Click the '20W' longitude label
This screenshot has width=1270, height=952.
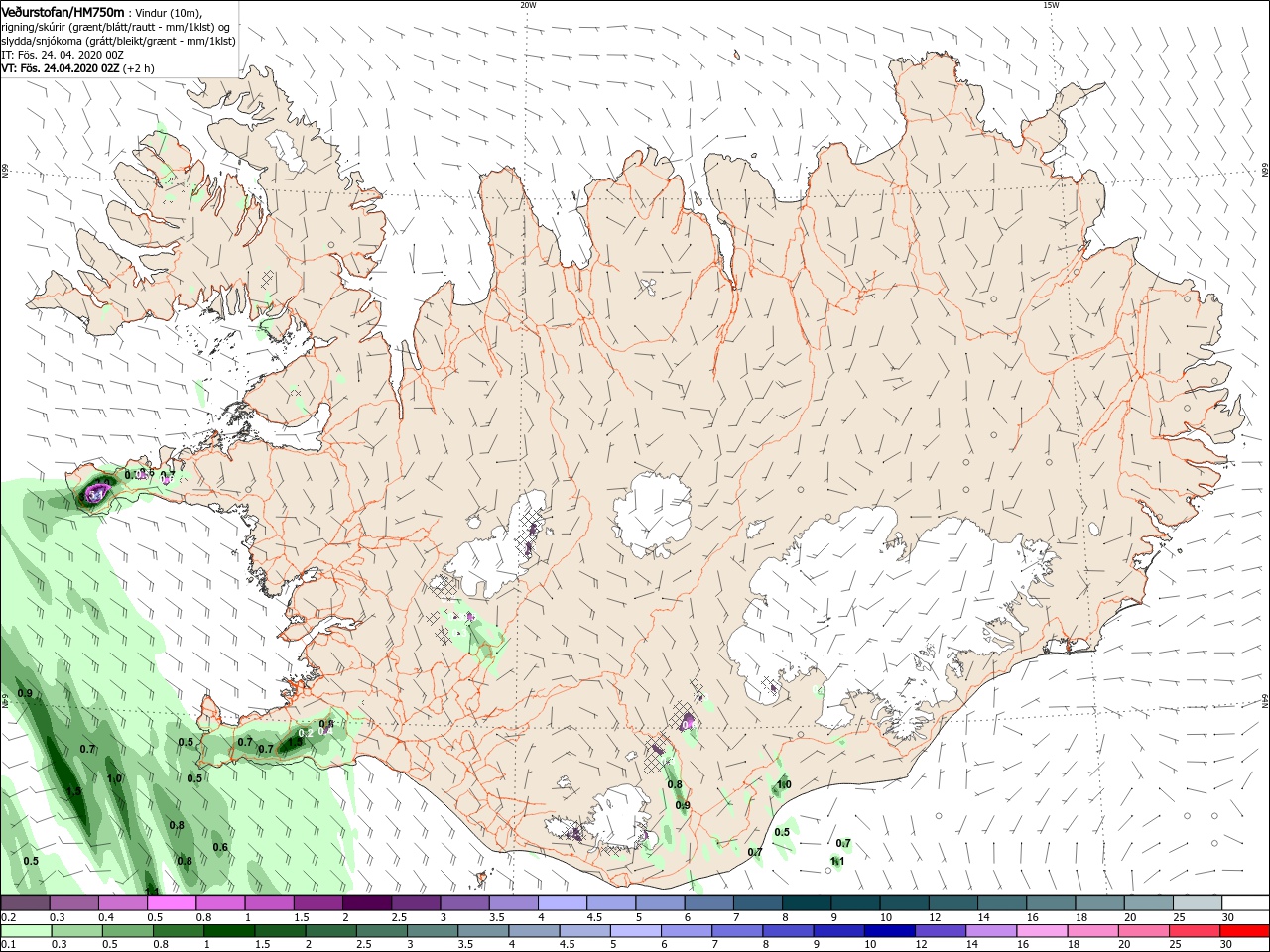click(528, 5)
